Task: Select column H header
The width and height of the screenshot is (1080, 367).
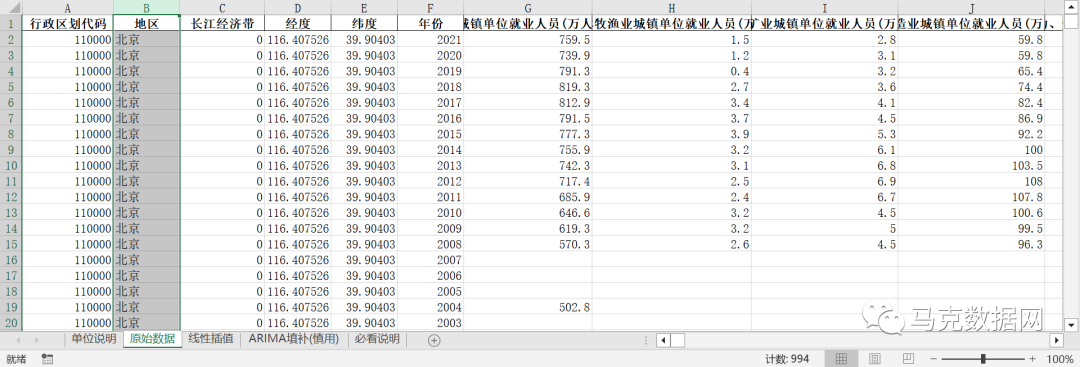Action: (x=672, y=8)
